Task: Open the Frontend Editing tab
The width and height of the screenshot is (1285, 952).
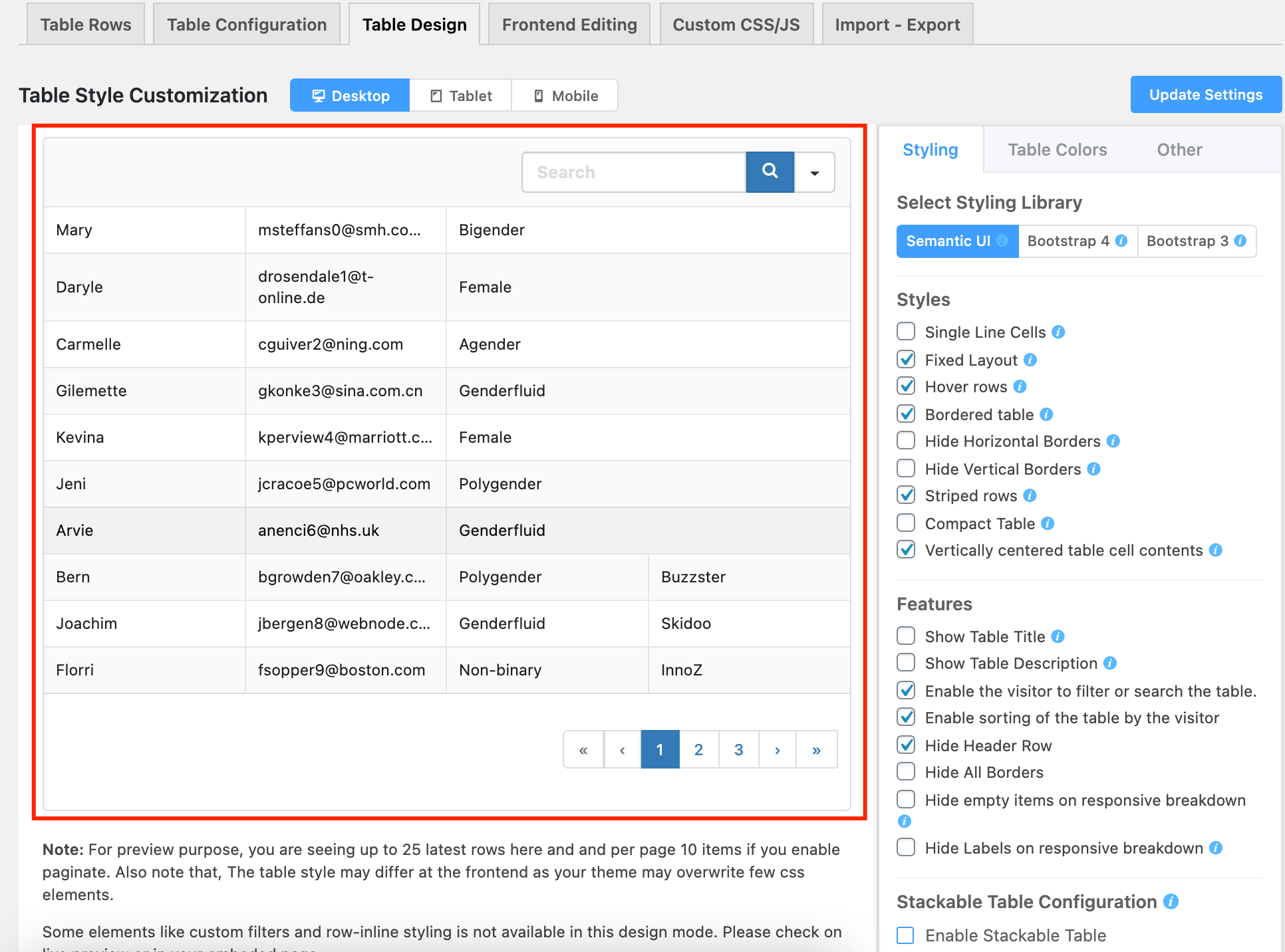Action: coord(569,24)
